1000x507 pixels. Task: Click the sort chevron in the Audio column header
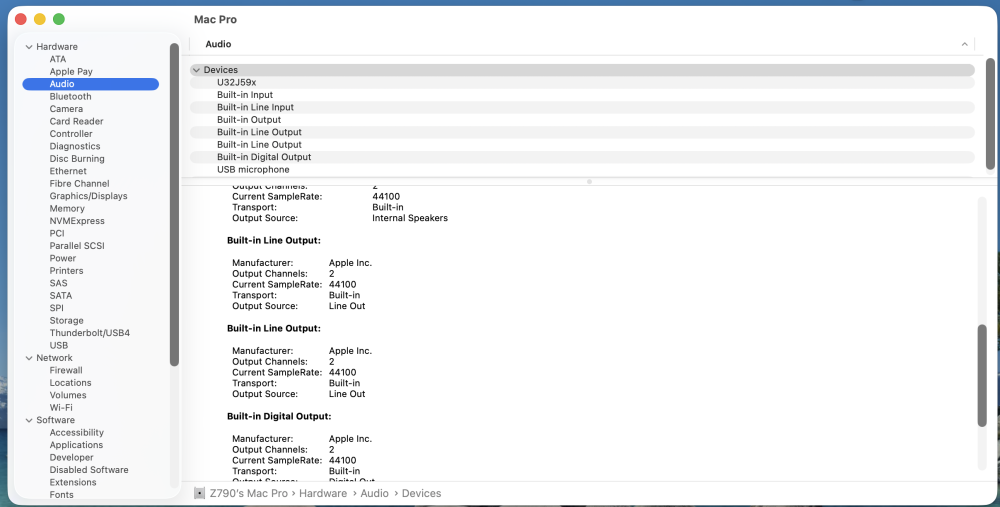click(x=964, y=44)
